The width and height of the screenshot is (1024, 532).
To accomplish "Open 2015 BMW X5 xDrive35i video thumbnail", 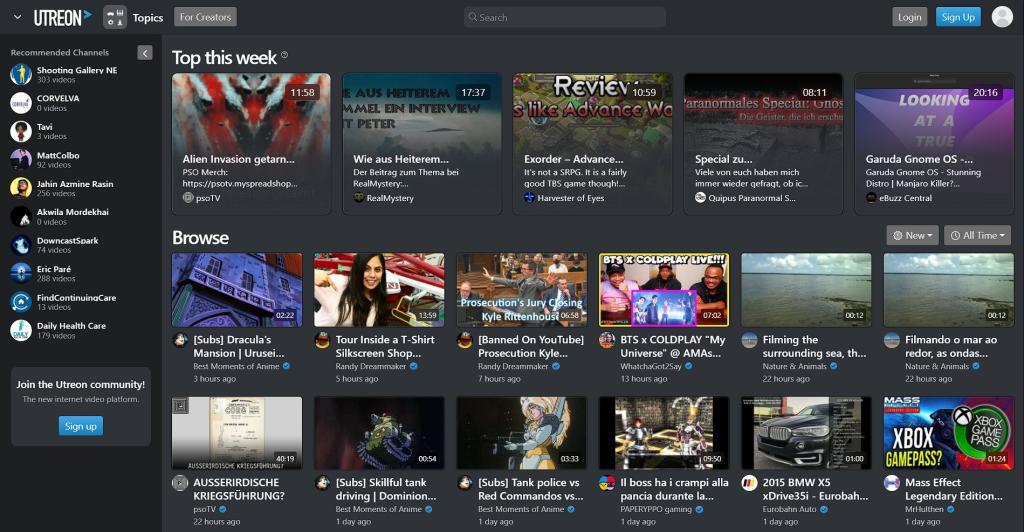I will [x=806, y=433].
